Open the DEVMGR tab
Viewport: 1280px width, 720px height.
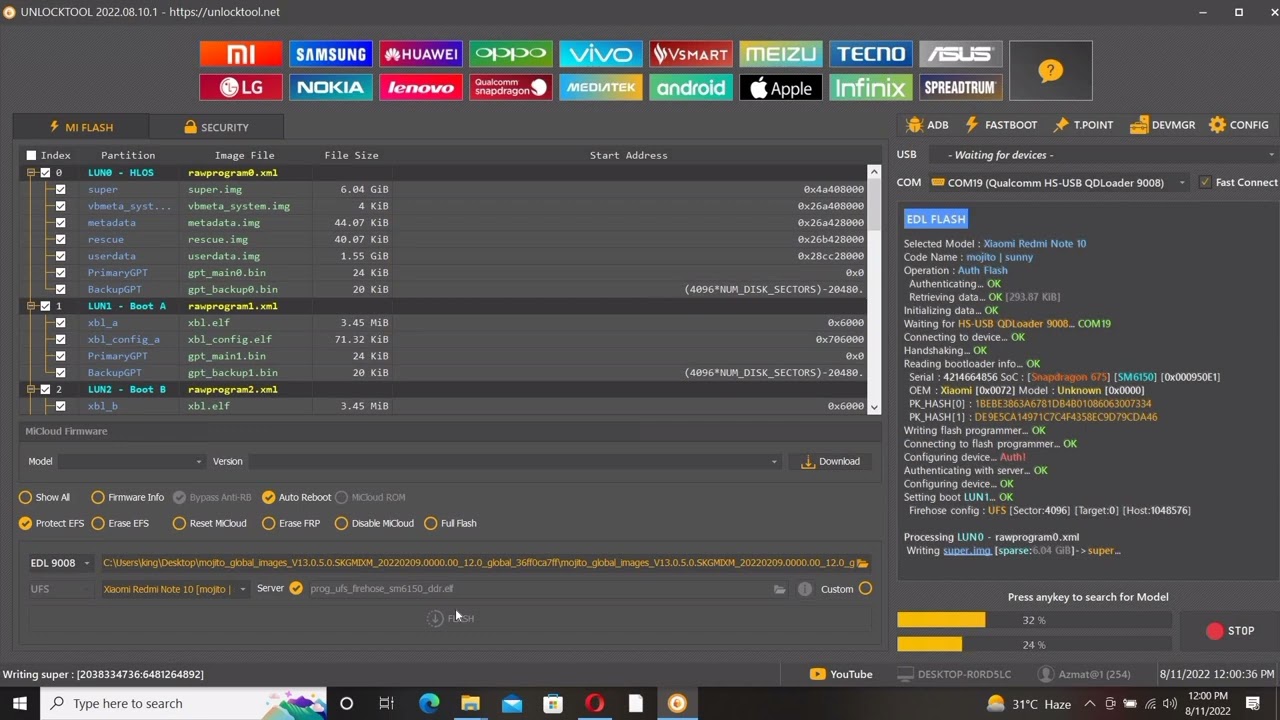tap(1163, 125)
